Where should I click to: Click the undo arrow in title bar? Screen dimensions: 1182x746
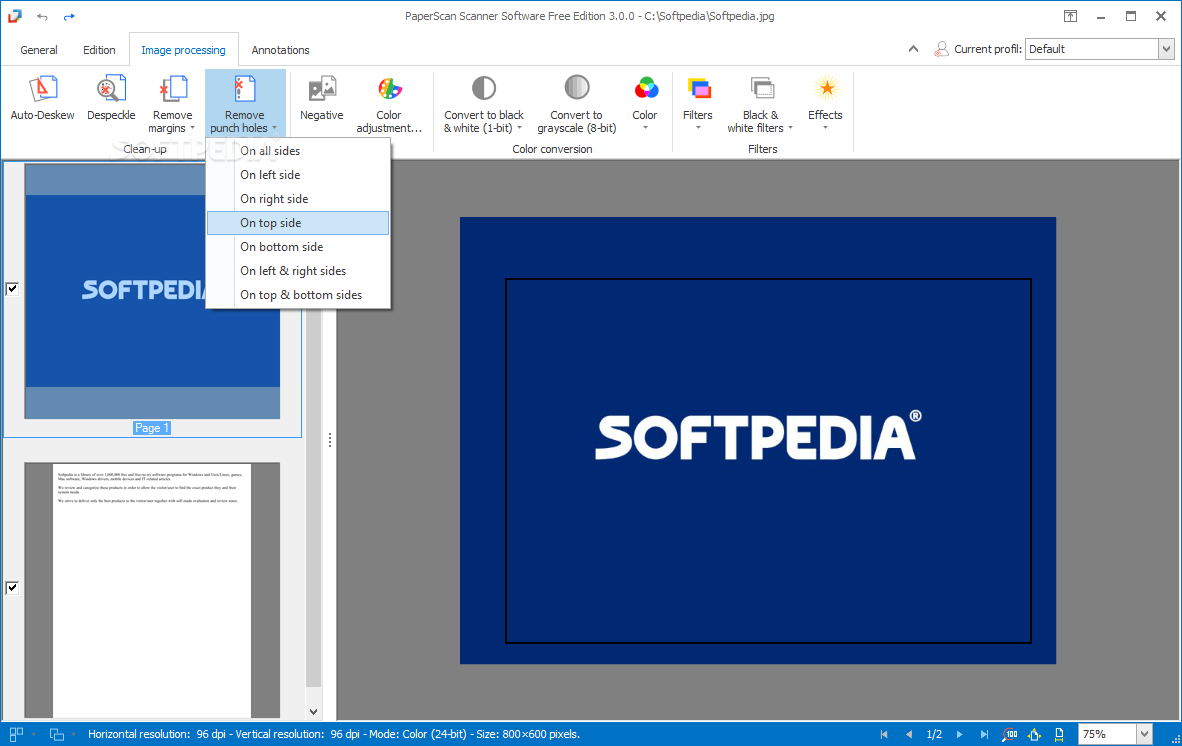(x=42, y=17)
